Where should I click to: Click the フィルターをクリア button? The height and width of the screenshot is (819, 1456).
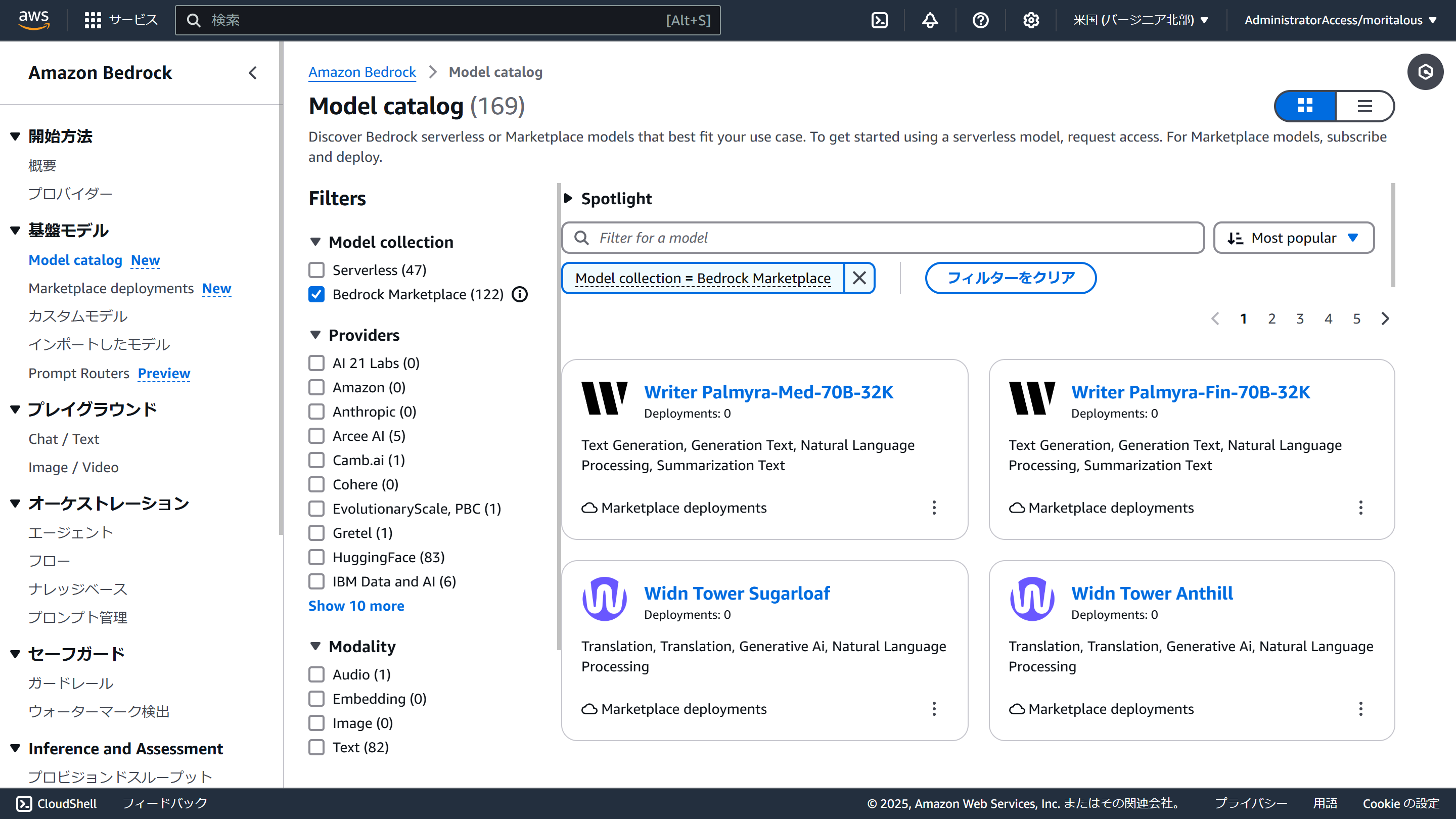[1010, 278]
